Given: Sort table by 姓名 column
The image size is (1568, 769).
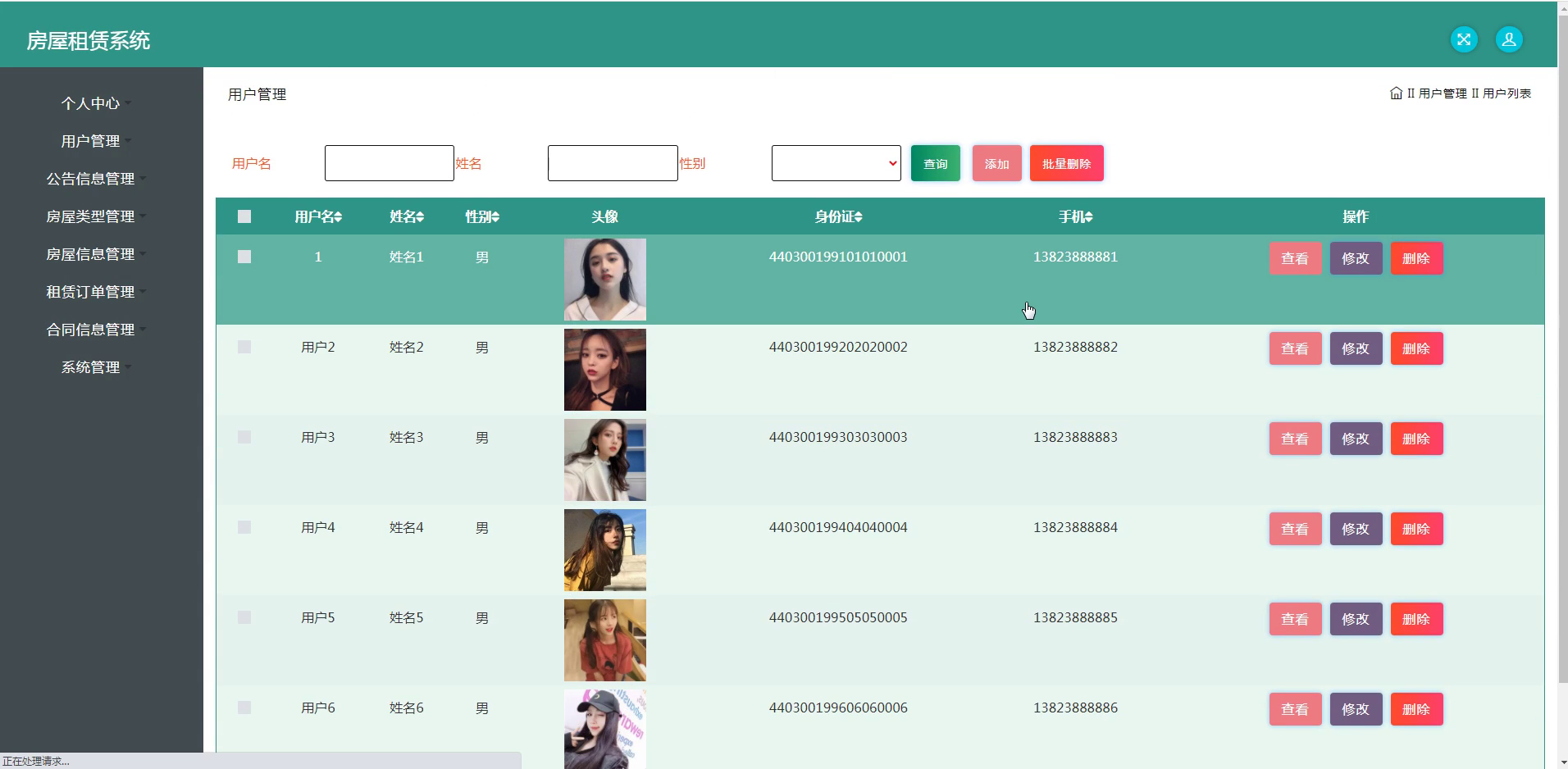Looking at the screenshot, I should coord(407,216).
